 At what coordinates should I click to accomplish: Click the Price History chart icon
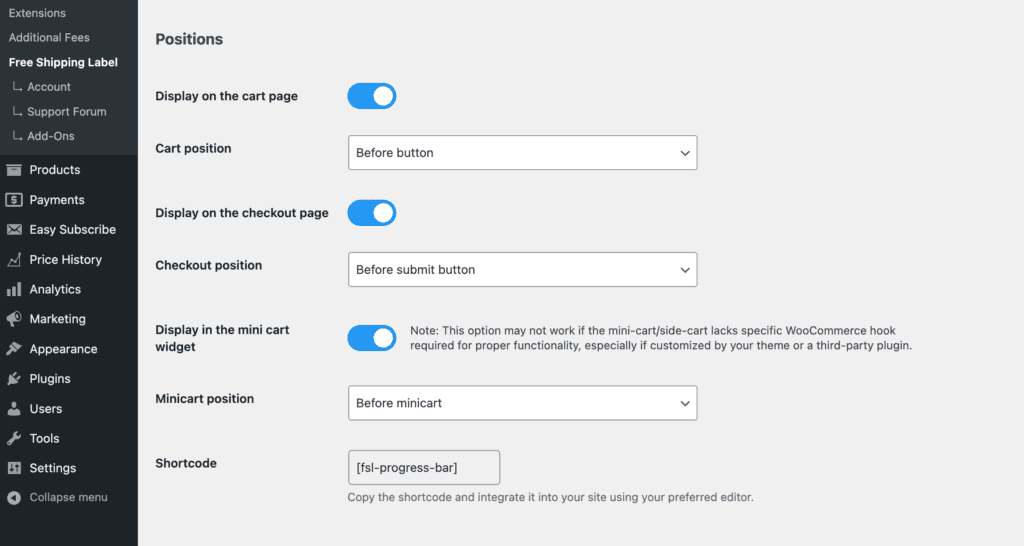click(14, 260)
